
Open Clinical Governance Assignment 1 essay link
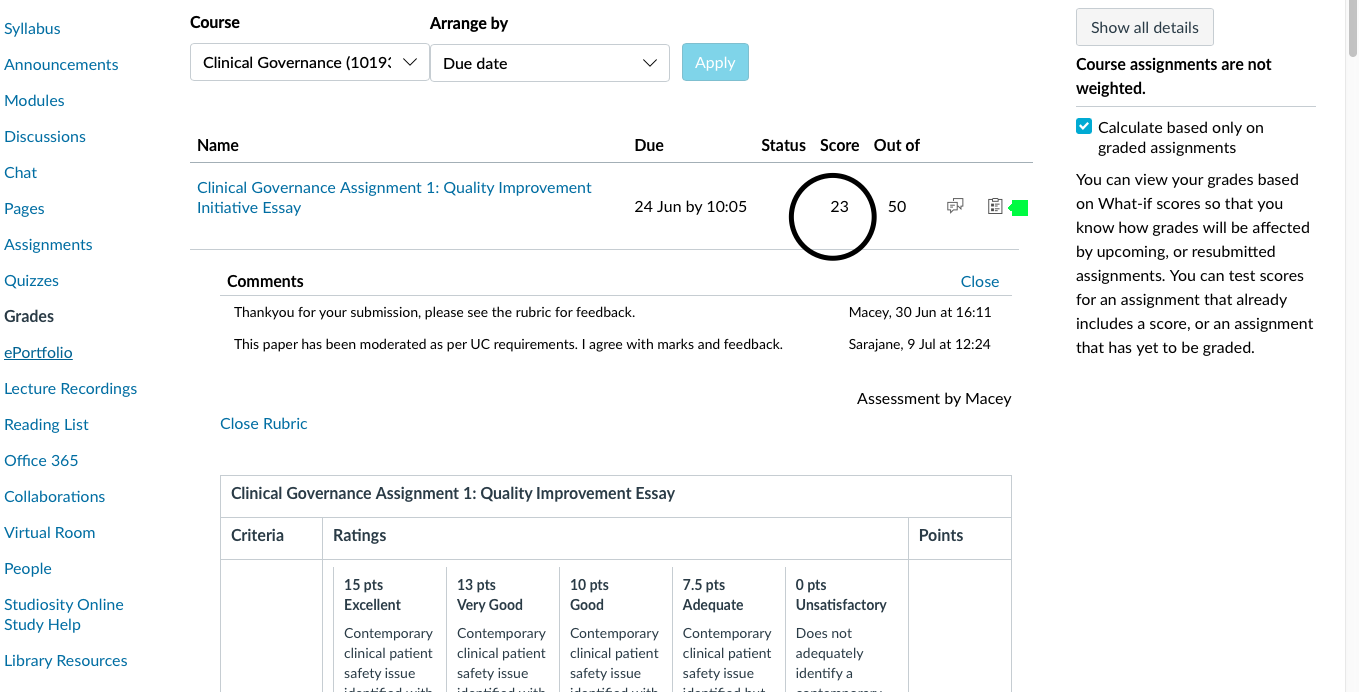tap(394, 197)
